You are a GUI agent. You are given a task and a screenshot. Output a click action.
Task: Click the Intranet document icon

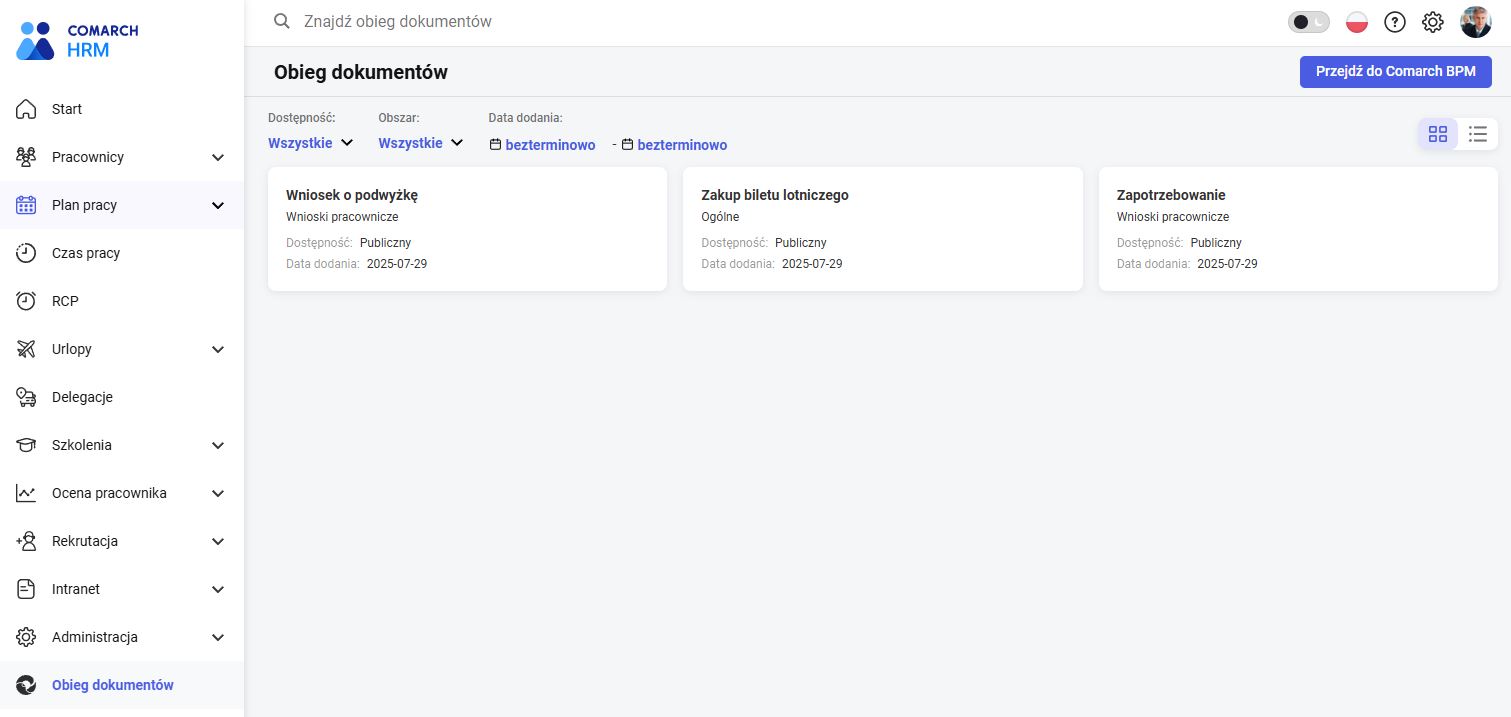pos(27,589)
